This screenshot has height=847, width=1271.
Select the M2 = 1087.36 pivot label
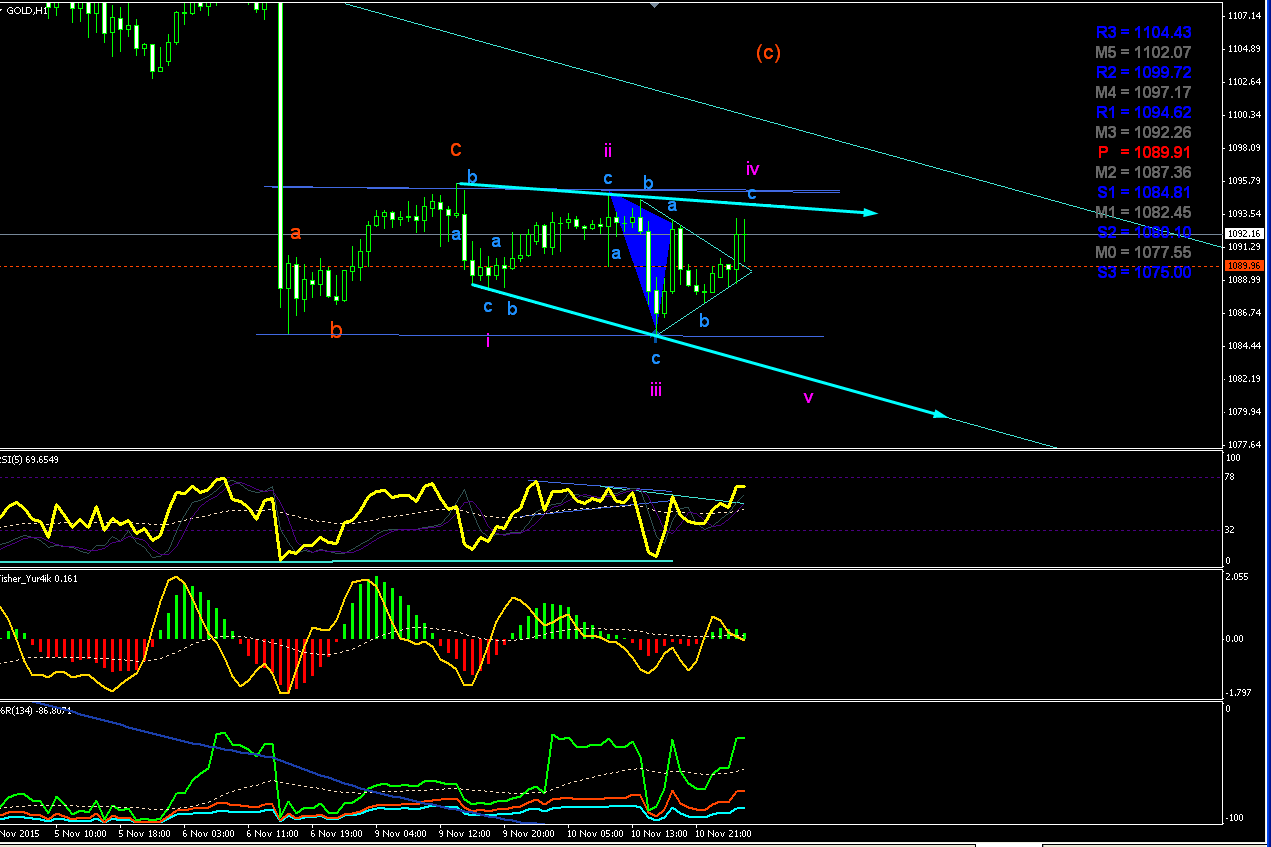tap(1143, 172)
